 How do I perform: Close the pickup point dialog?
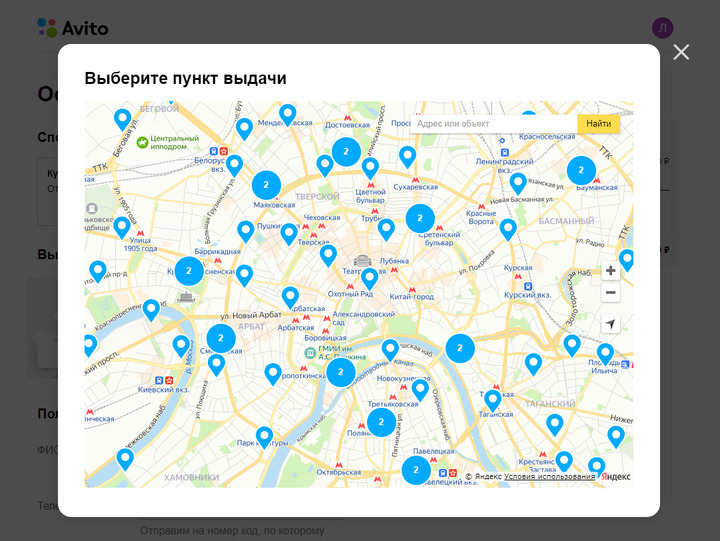[681, 52]
